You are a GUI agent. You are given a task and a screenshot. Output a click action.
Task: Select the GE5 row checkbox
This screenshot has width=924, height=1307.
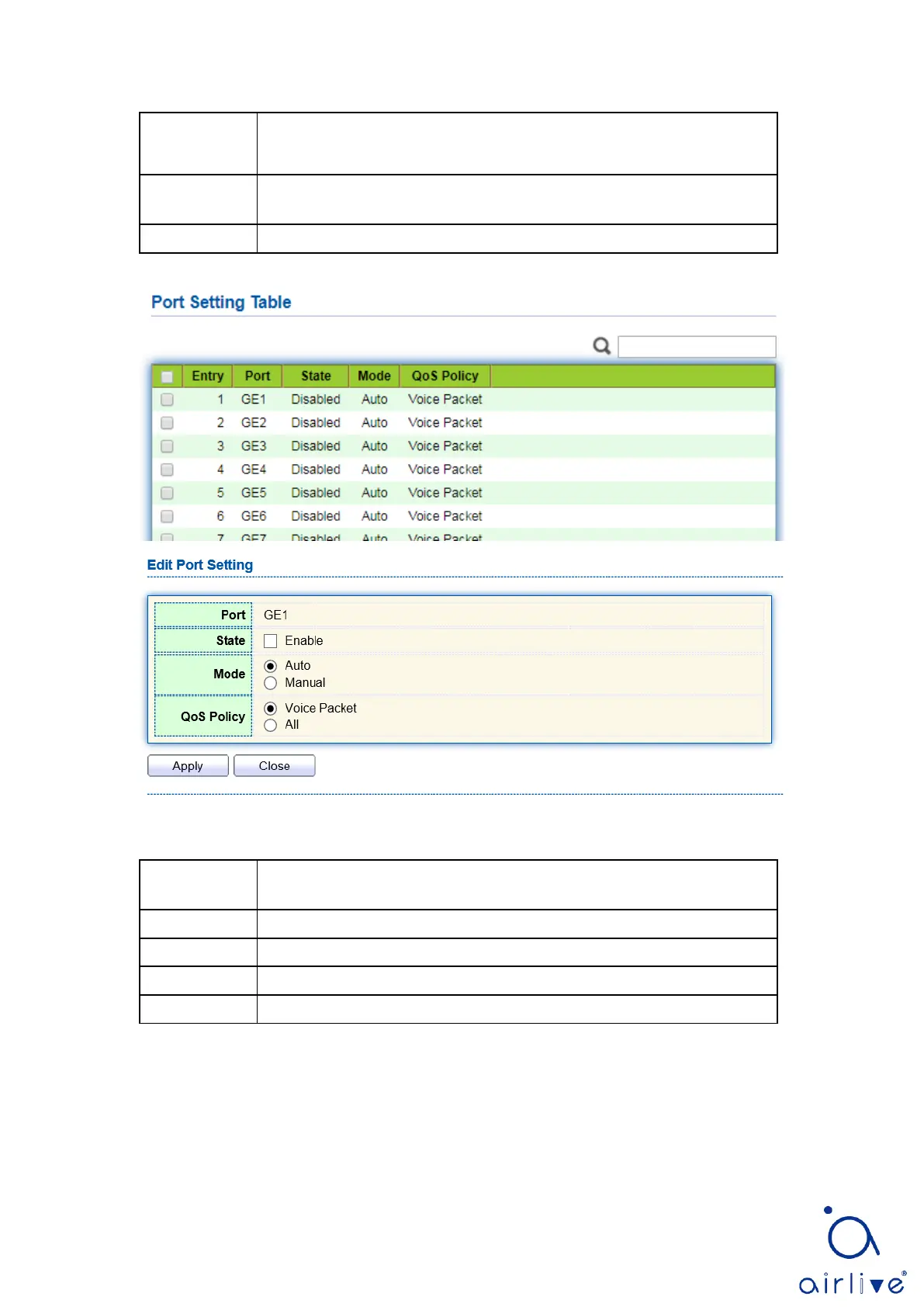[x=167, y=493]
